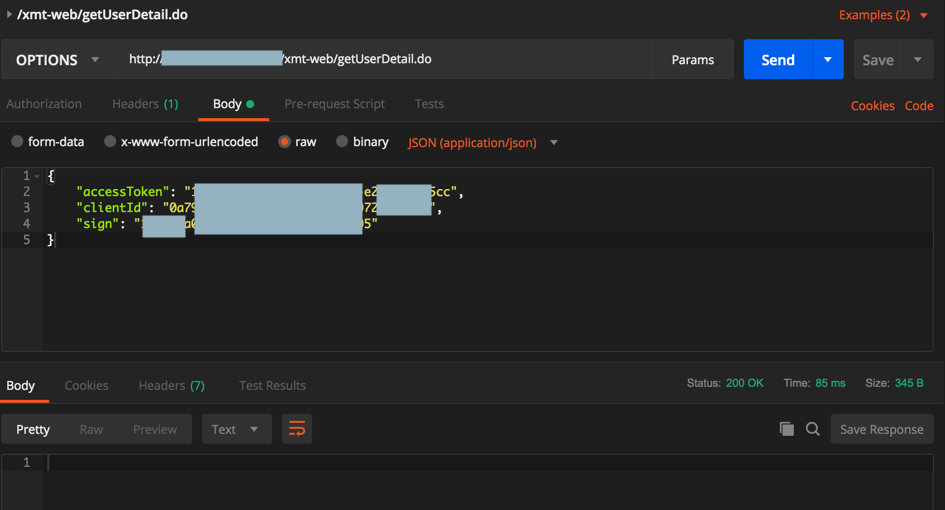Click the Save Response button
The image size is (945, 510).
click(x=881, y=429)
